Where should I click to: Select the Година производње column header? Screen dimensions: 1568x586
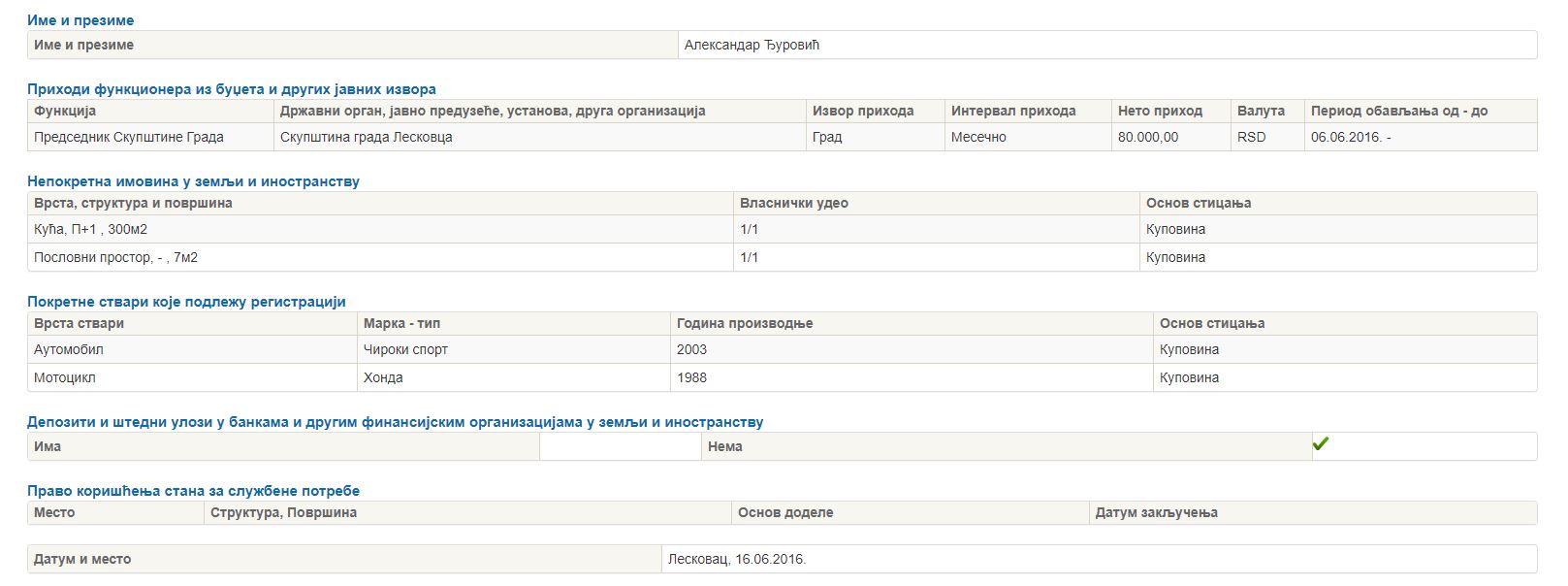[x=745, y=324]
